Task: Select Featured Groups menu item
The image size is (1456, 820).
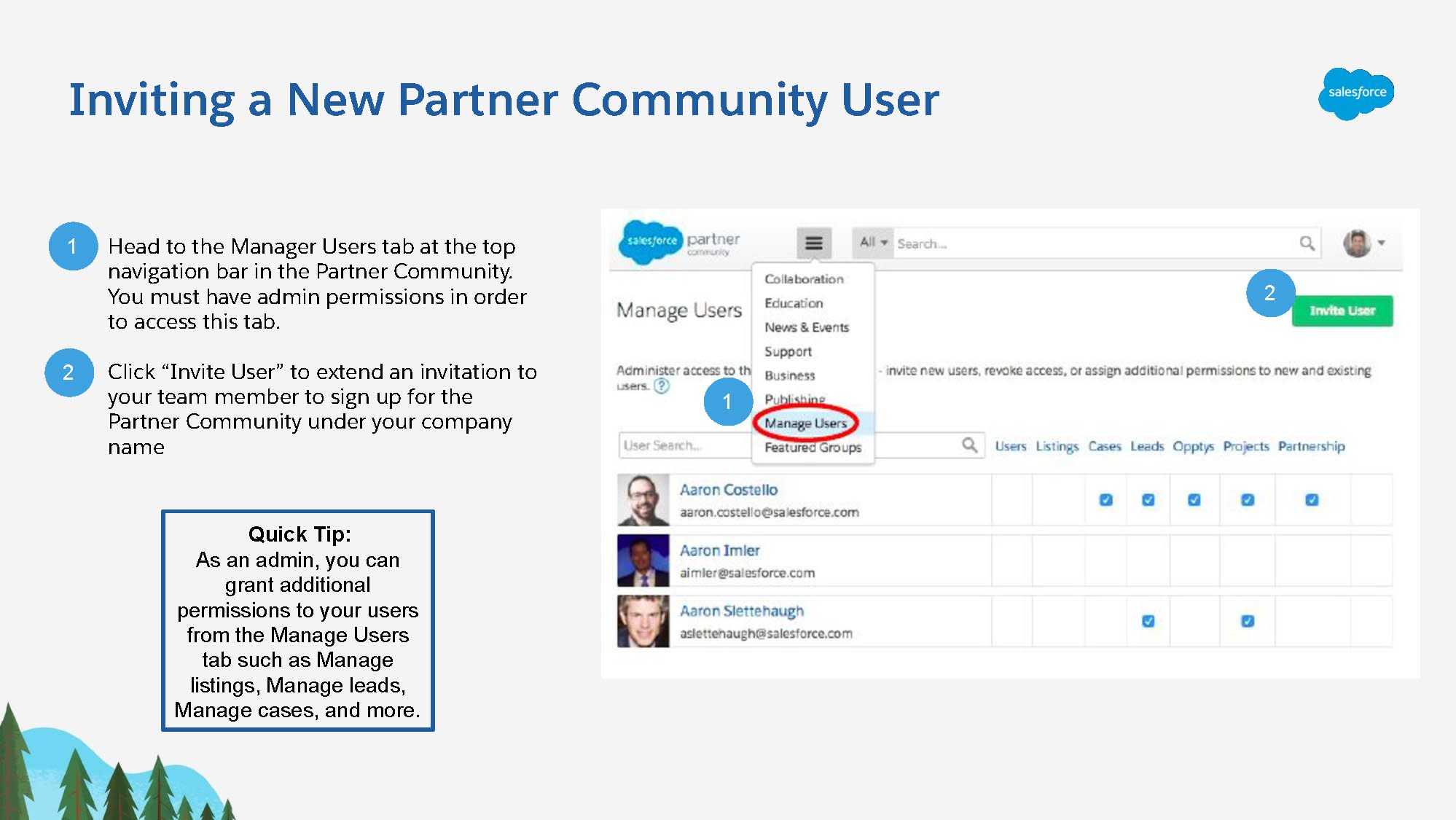Action: click(813, 448)
